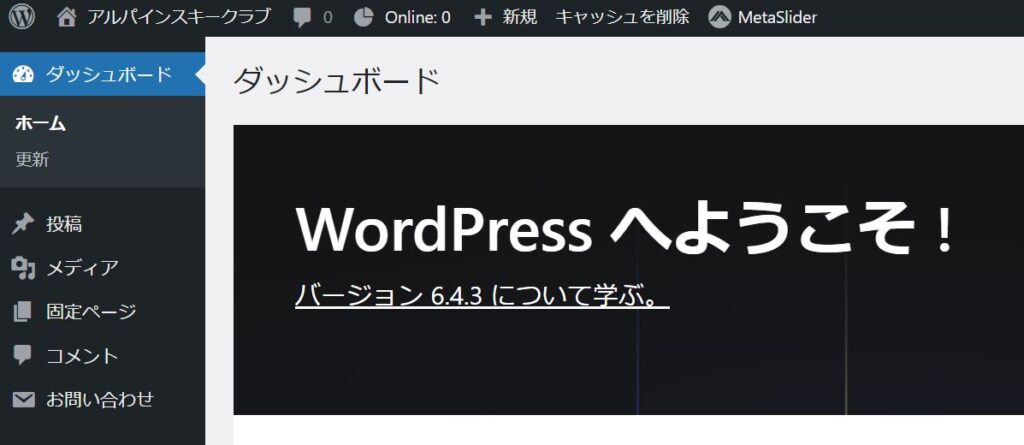Click the Online visitors pie chart icon
The image size is (1024, 445).
pos(363,18)
